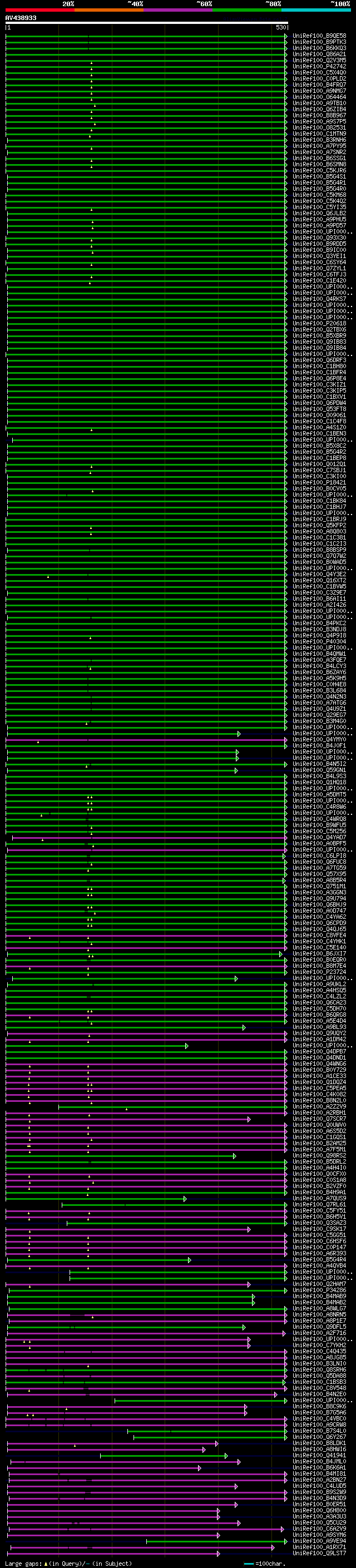Click the UniRef100_C5X4Q0 entry
This screenshot has height=1568, width=356.
[319, 72]
